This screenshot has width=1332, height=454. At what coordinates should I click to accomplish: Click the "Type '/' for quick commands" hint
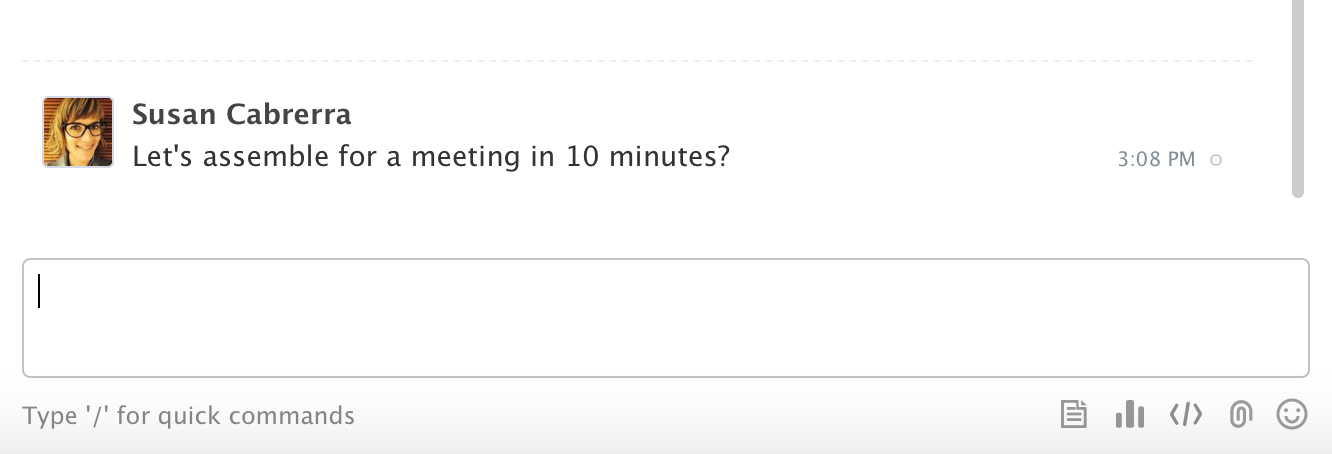(x=188, y=415)
